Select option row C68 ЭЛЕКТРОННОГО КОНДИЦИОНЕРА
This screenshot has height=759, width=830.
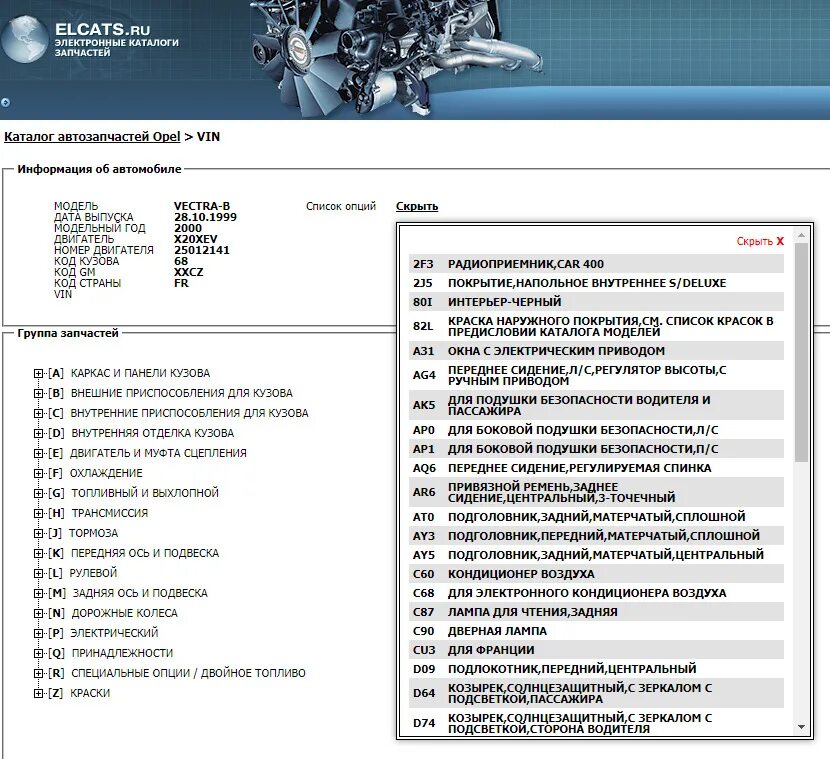[x=597, y=593]
